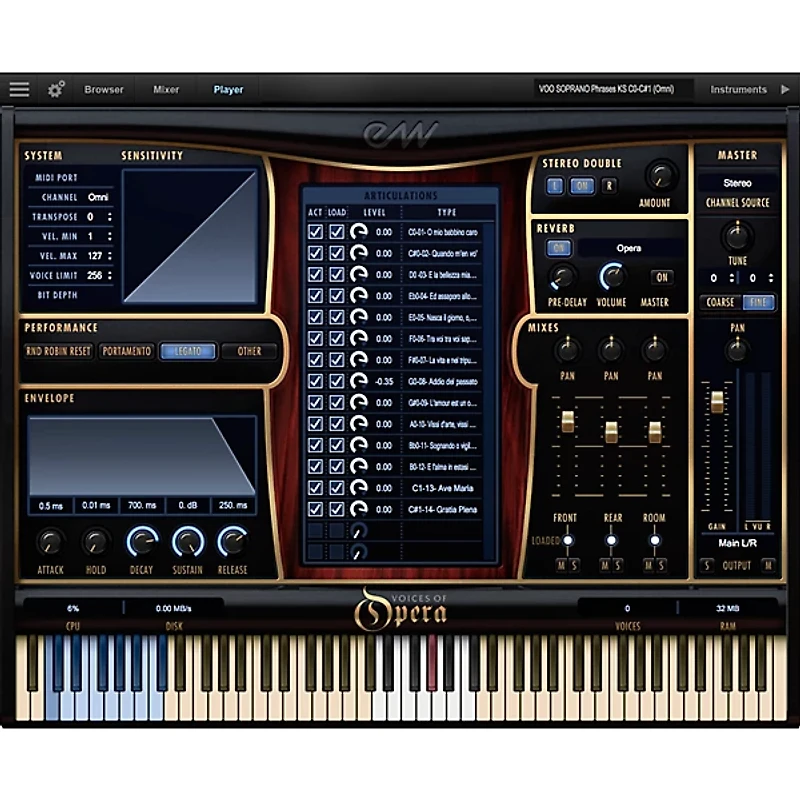
Task: Click the Master gain fader handle
Action: [x=716, y=401]
